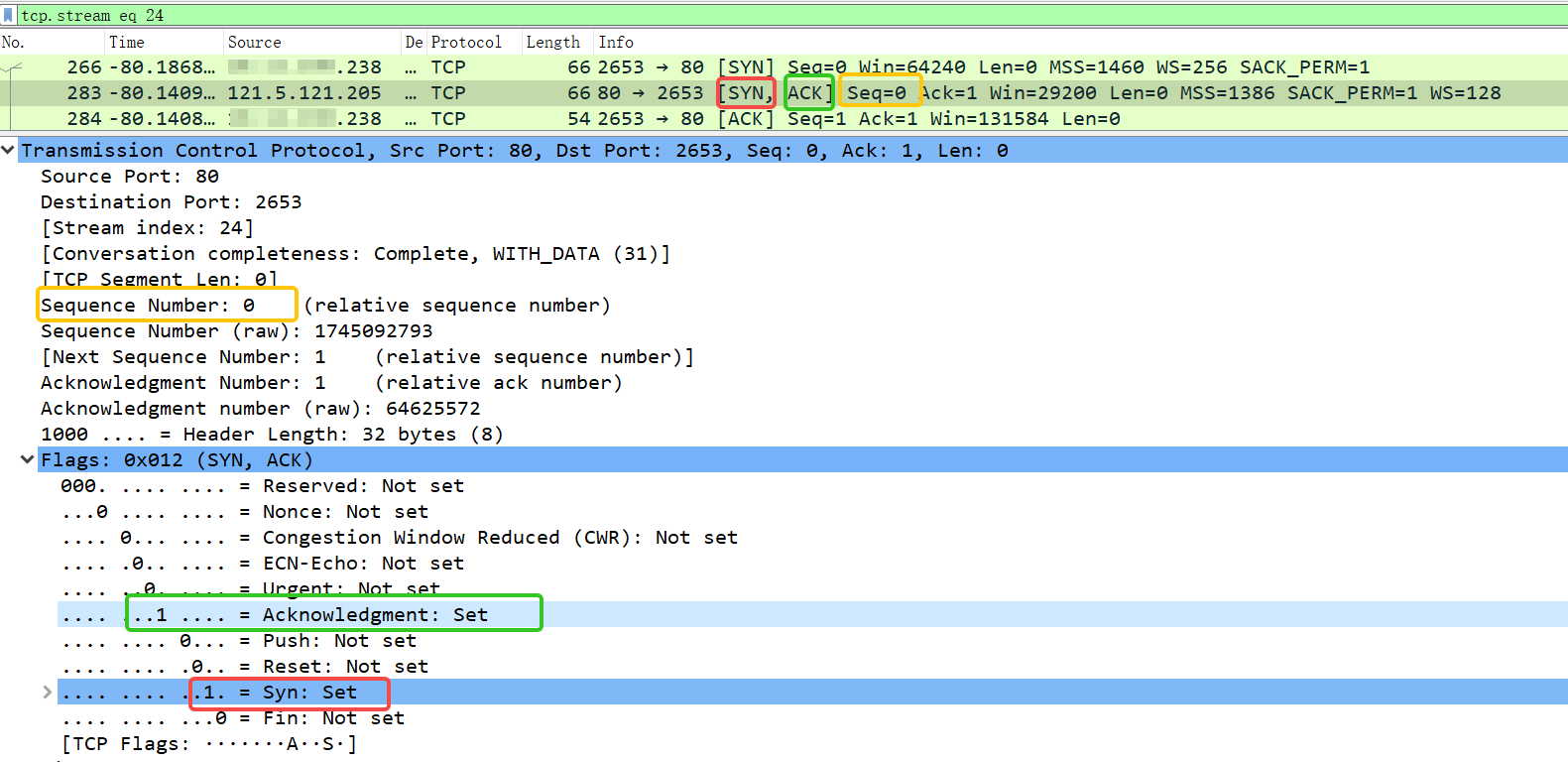Select the Push: Not set flag
The height and width of the screenshot is (762, 1568).
point(238,640)
